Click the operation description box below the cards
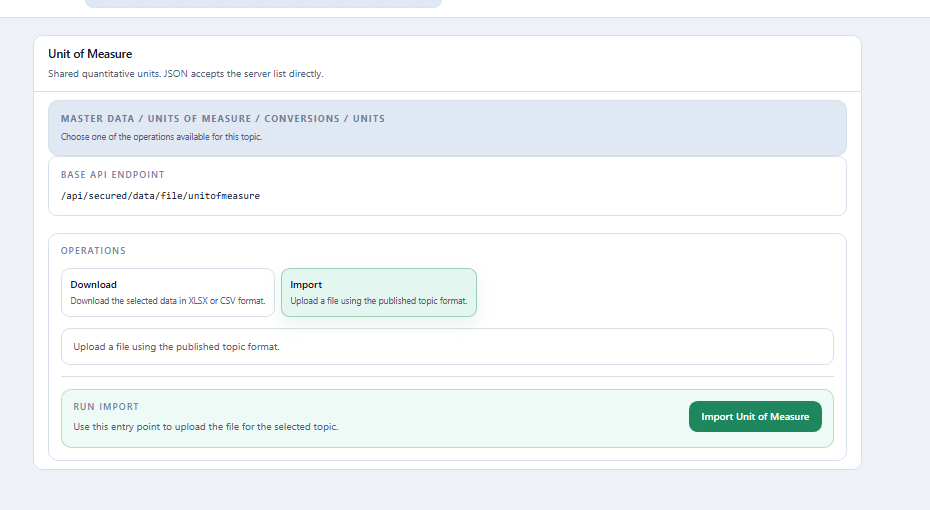 click(x=447, y=347)
